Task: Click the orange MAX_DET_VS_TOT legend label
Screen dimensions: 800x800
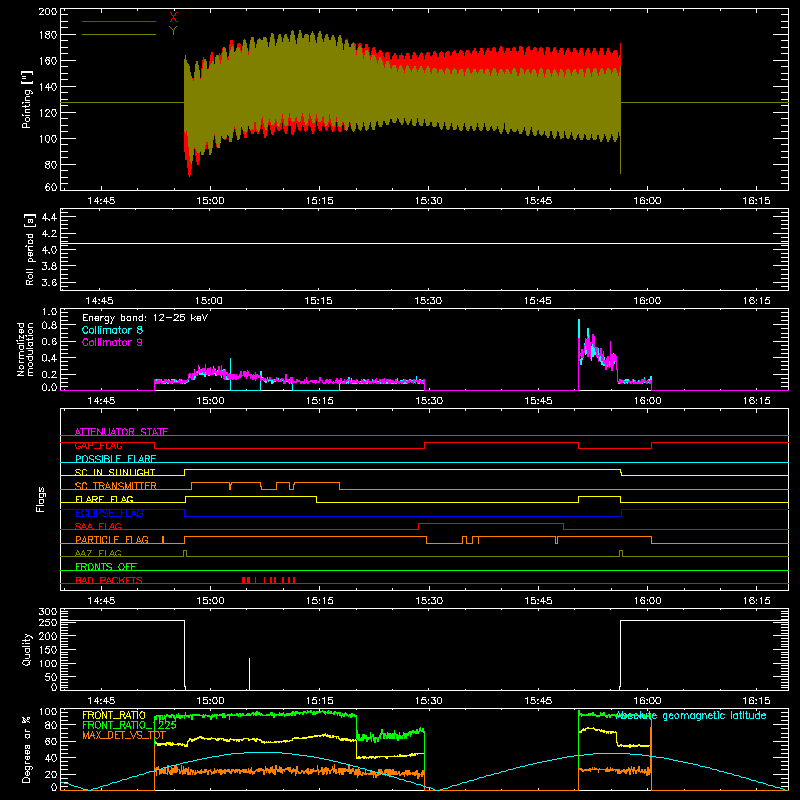Action: pos(124,735)
